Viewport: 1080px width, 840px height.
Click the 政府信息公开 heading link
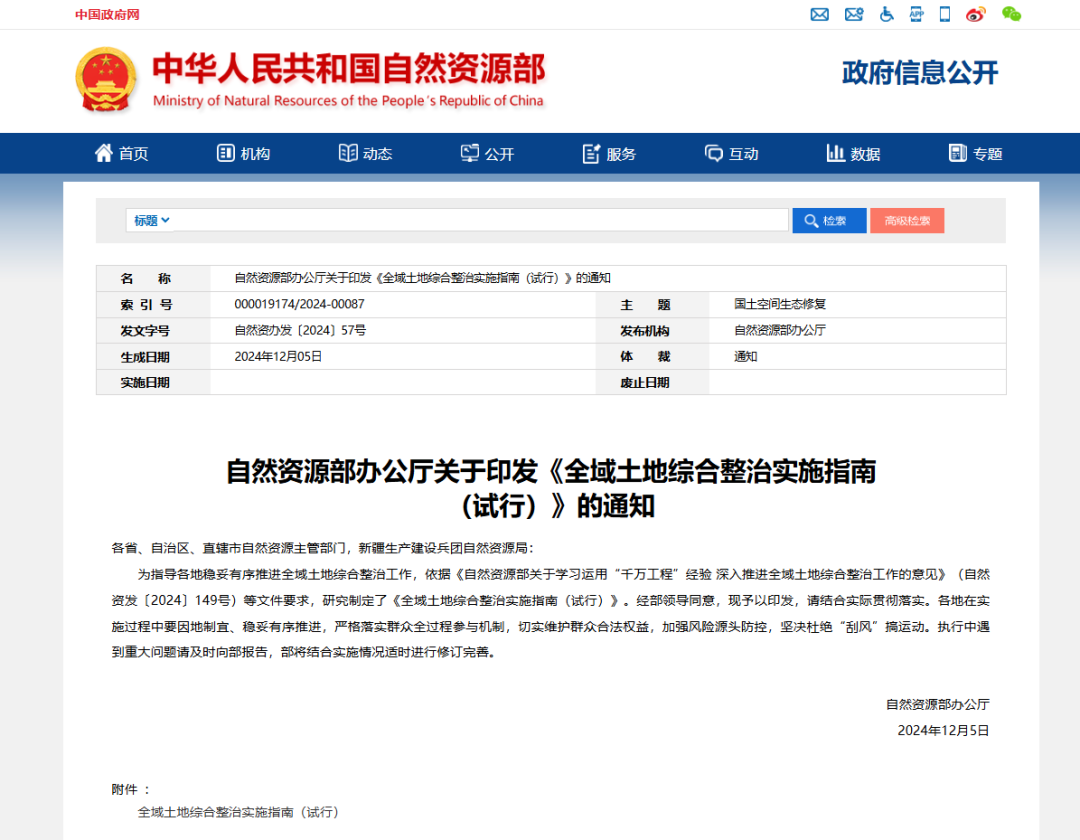point(920,72)
